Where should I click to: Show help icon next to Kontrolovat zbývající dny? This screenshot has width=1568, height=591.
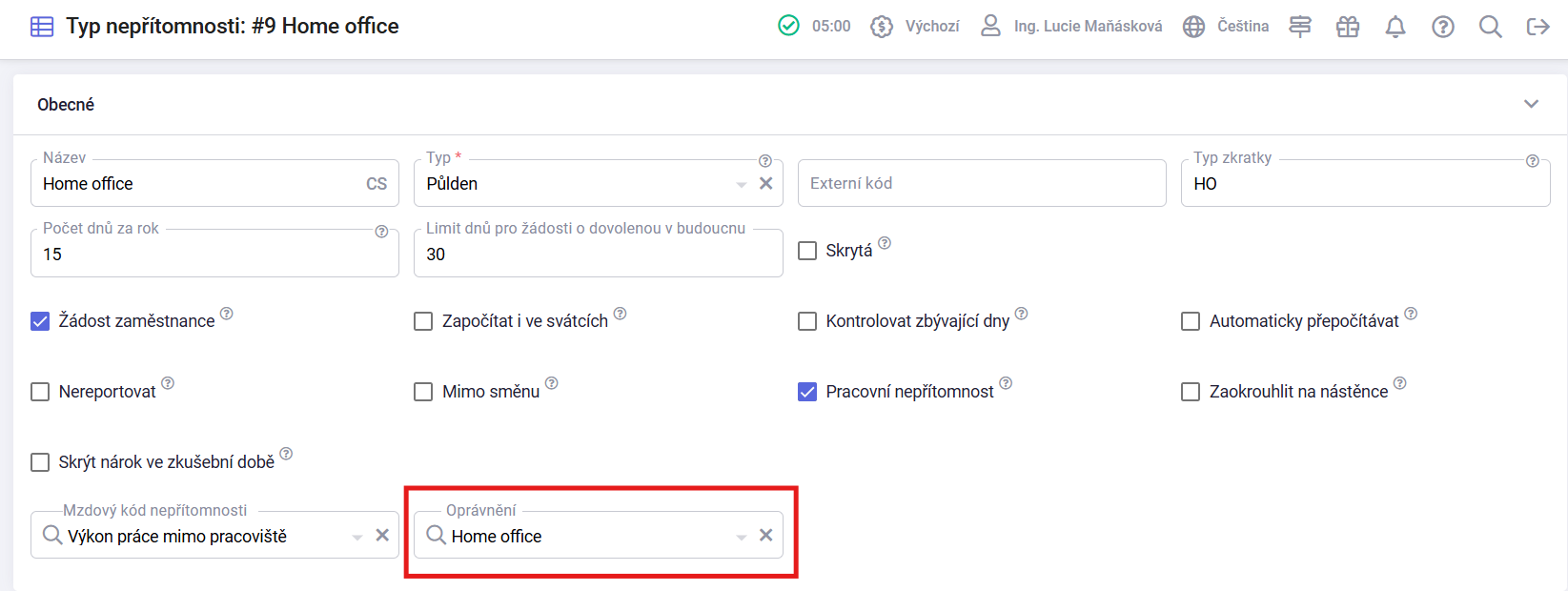coord(1021,313)
